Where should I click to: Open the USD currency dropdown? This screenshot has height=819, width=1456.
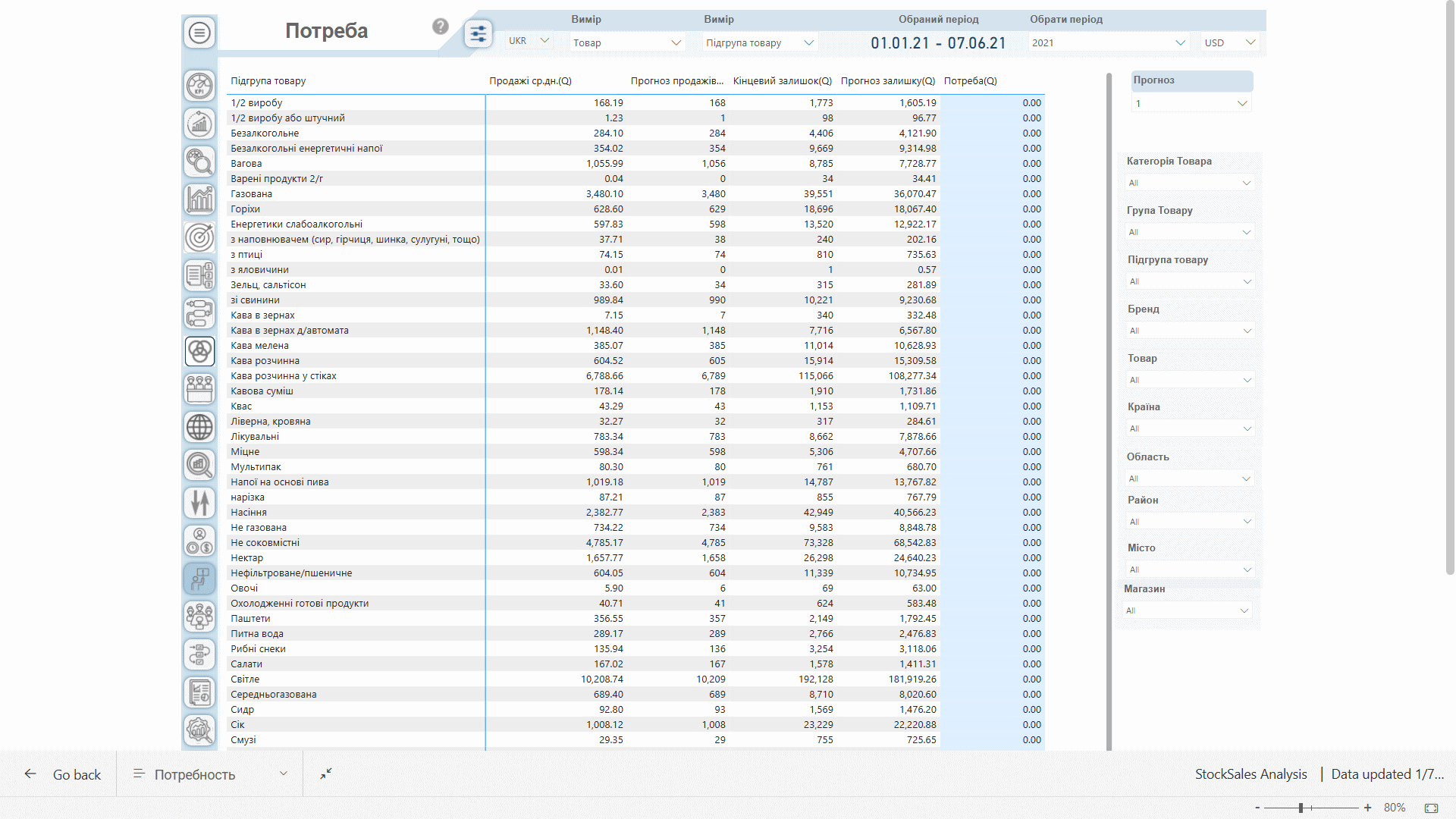pos(1229,42)
